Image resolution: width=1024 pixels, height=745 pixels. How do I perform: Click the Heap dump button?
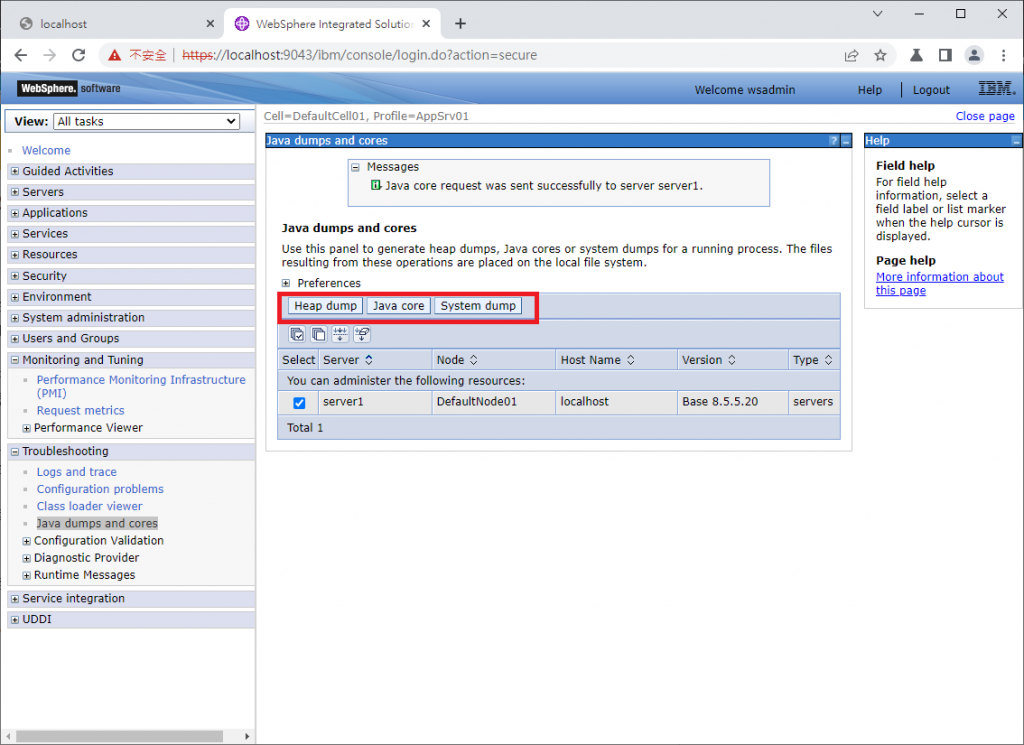click(x=325, y=306)
